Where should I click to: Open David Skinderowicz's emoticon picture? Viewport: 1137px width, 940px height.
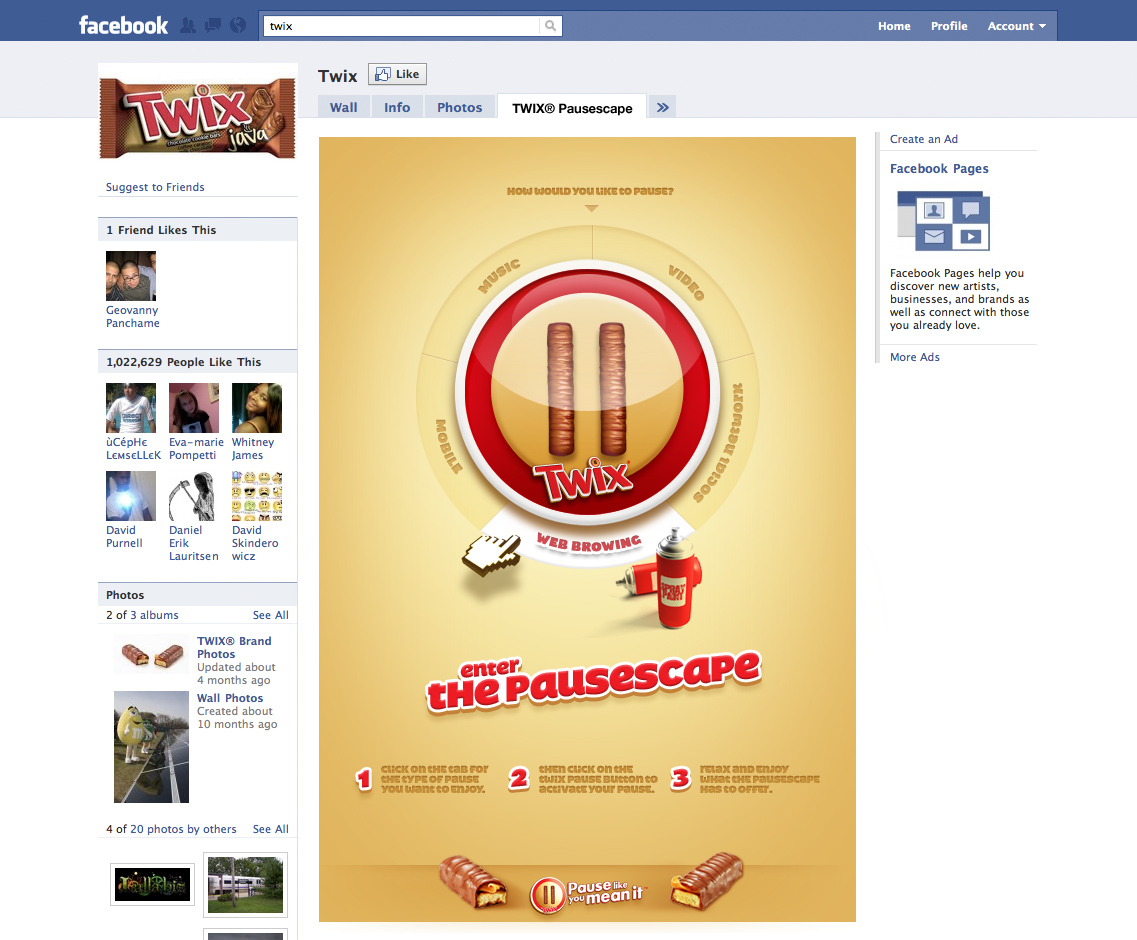pos(257,496)
